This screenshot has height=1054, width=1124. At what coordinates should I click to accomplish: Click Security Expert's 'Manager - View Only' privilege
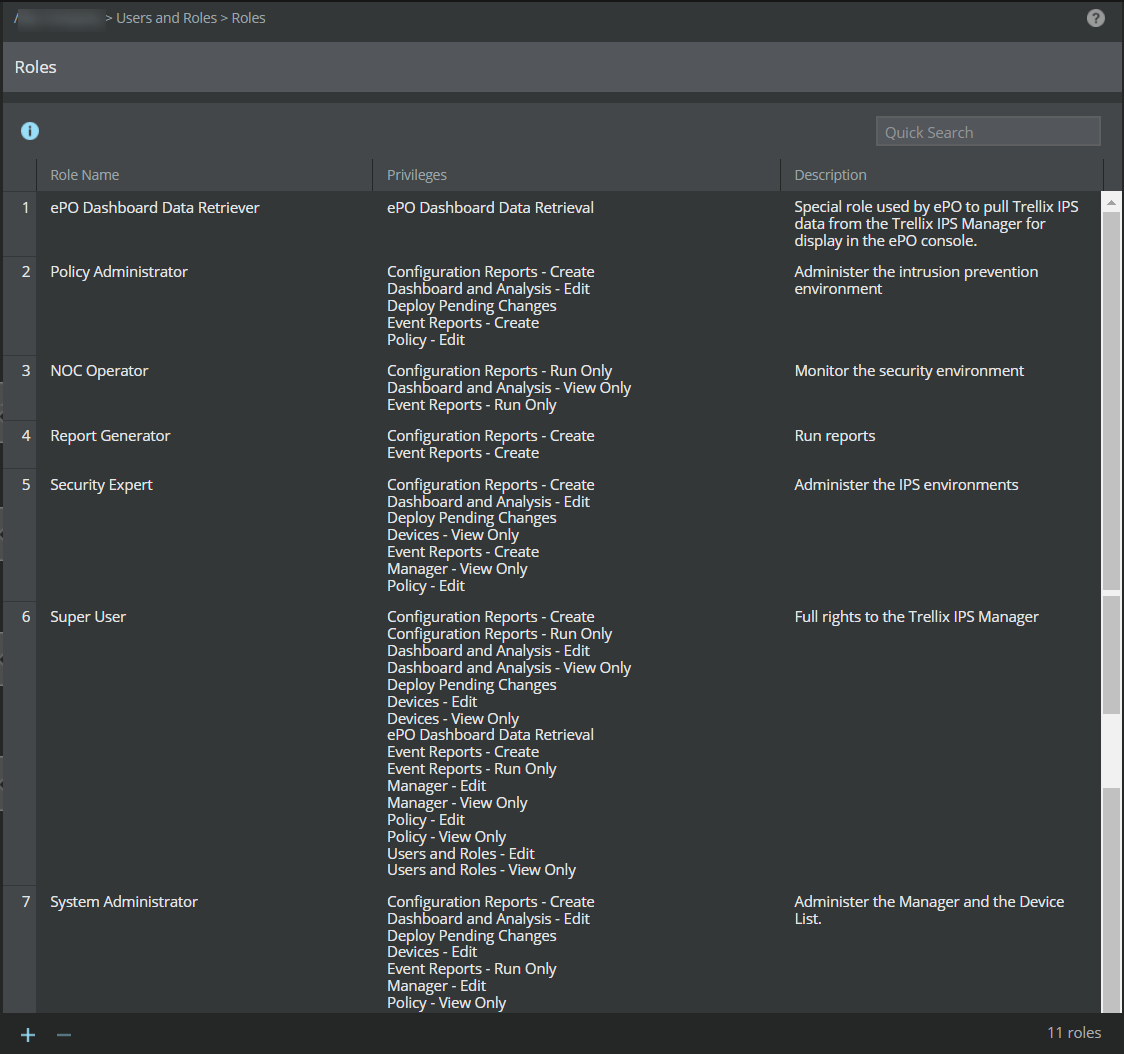457,569
